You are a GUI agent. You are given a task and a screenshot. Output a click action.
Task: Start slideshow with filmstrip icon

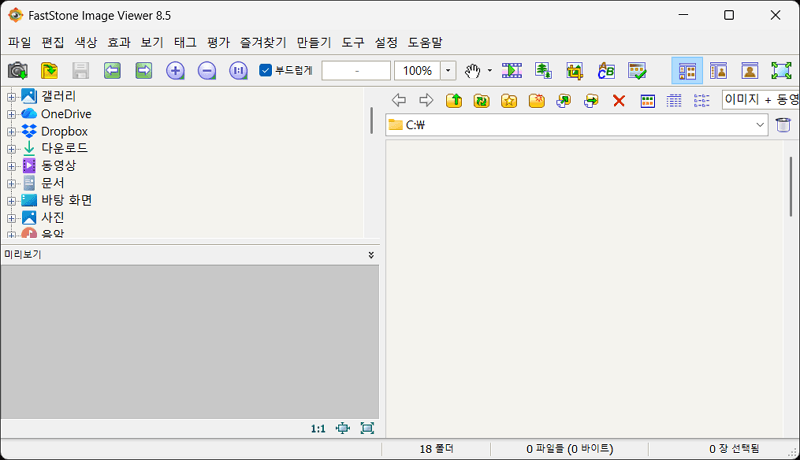point(512,70)
